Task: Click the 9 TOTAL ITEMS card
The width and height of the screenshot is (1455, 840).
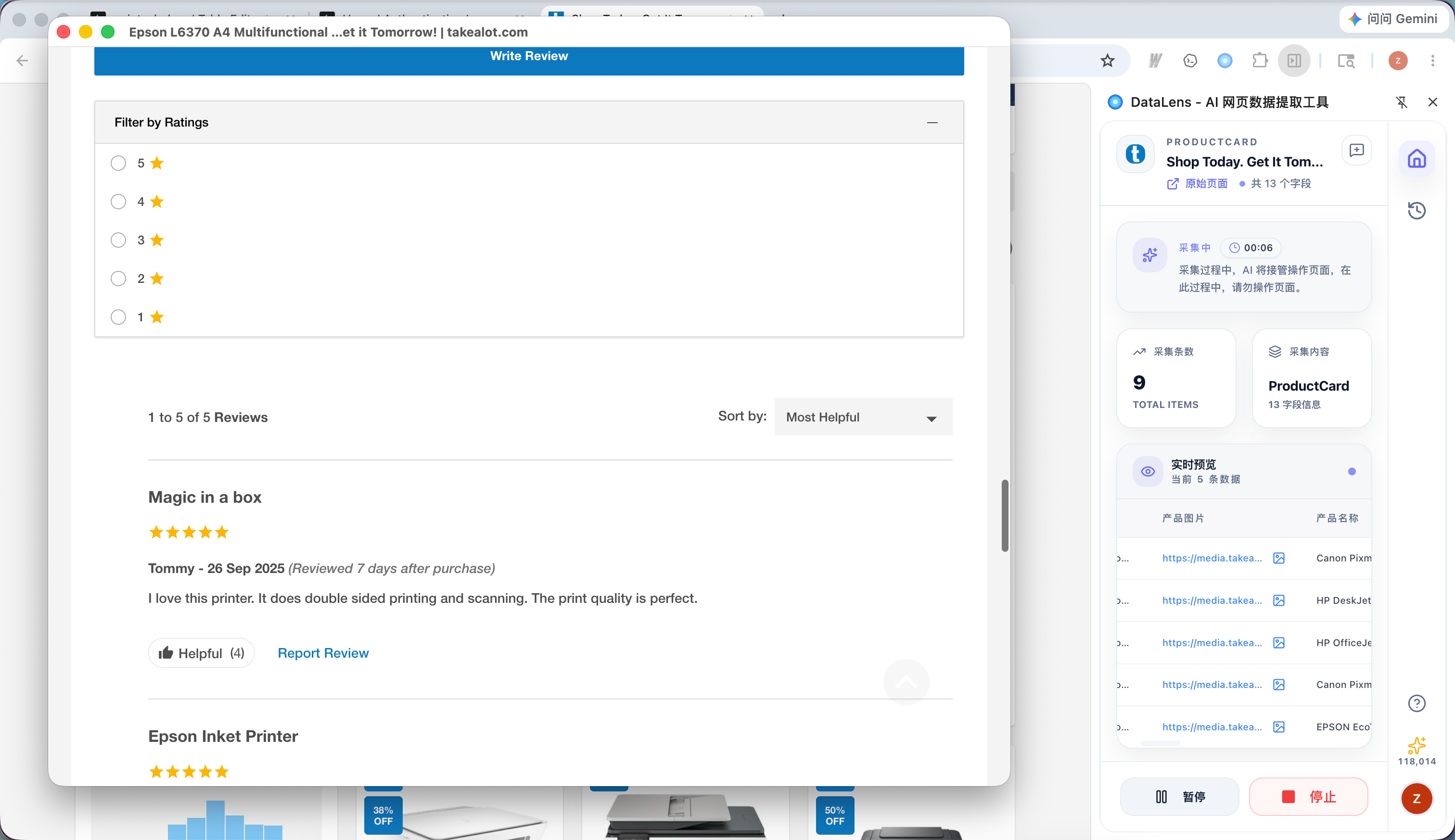Action: click(x=1176, y=378)
